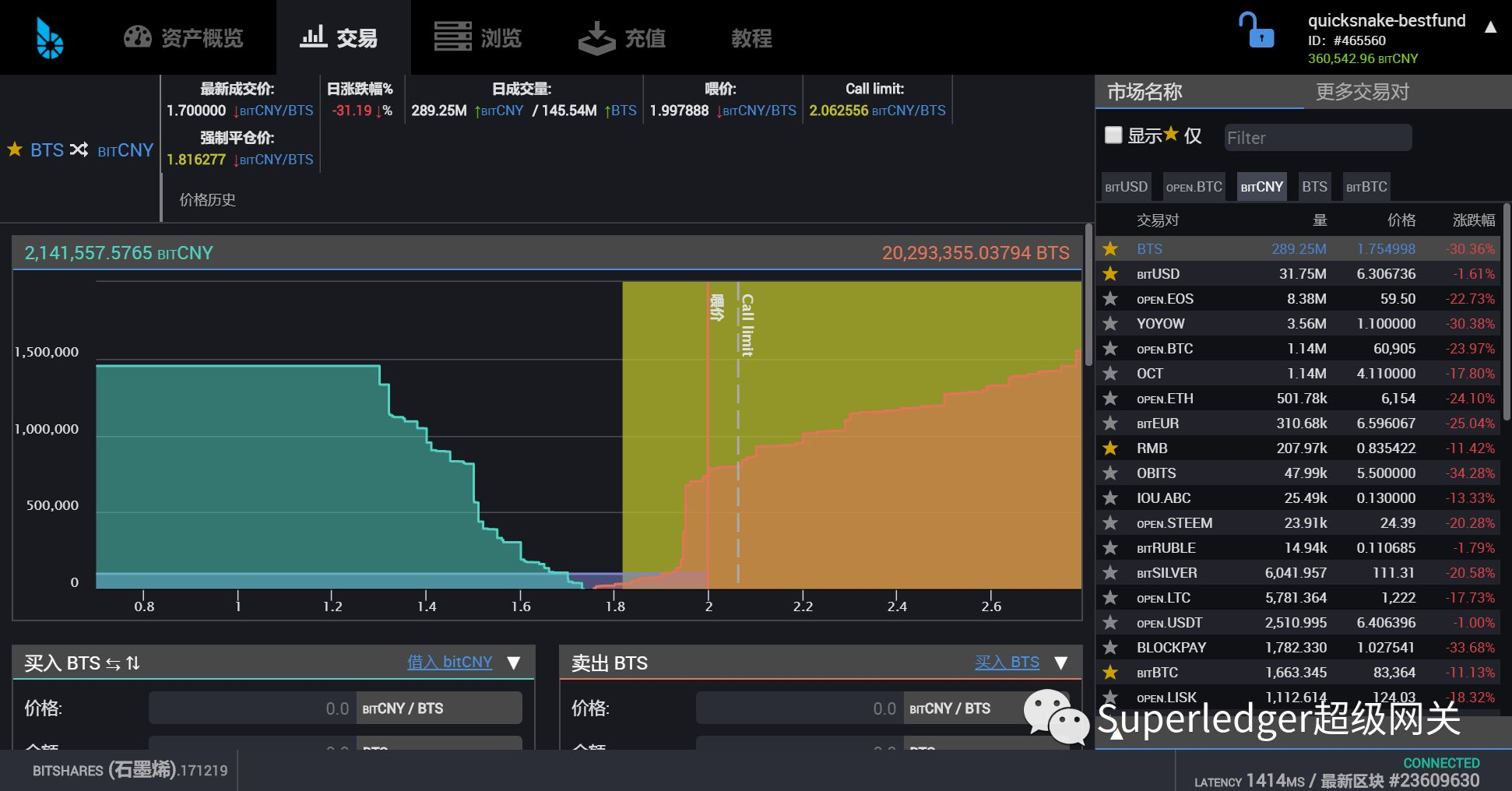Check the 显示★仅 show starred only checkbox
Viewport: 1512px width, 791px height.
1113,135
